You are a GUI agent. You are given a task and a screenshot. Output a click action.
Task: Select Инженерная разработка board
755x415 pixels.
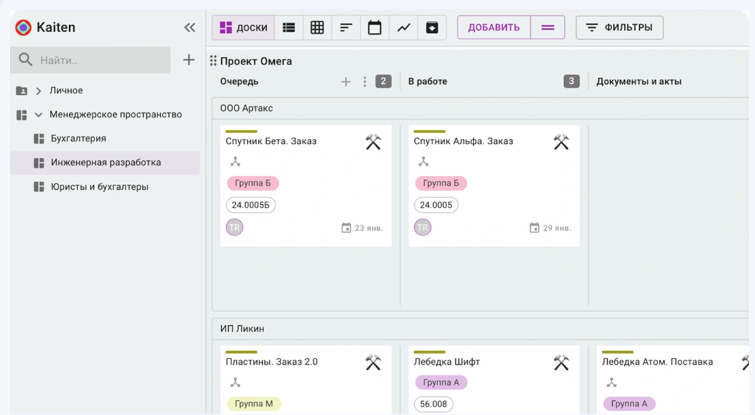click(x=106, y=163)
